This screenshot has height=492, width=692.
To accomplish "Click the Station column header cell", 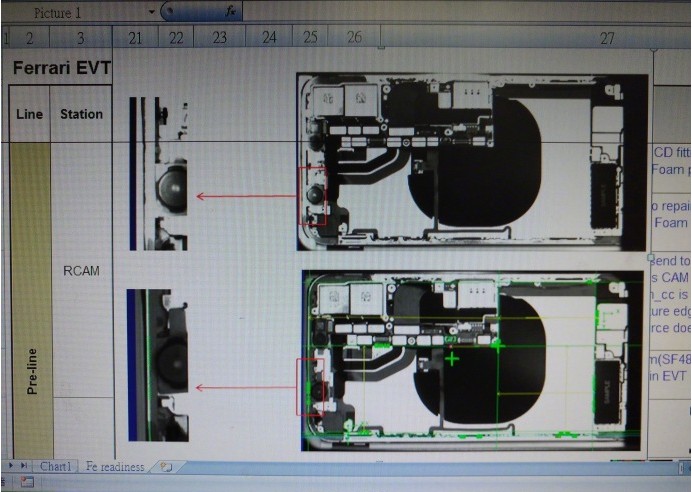I will point(81,114).
